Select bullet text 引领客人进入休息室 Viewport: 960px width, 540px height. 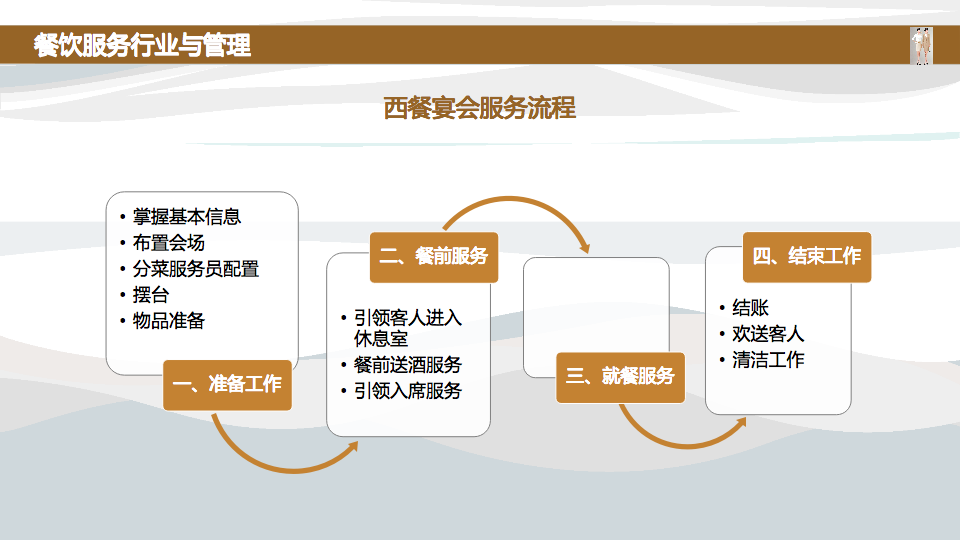pyautogui.click(x=408, y=328)
